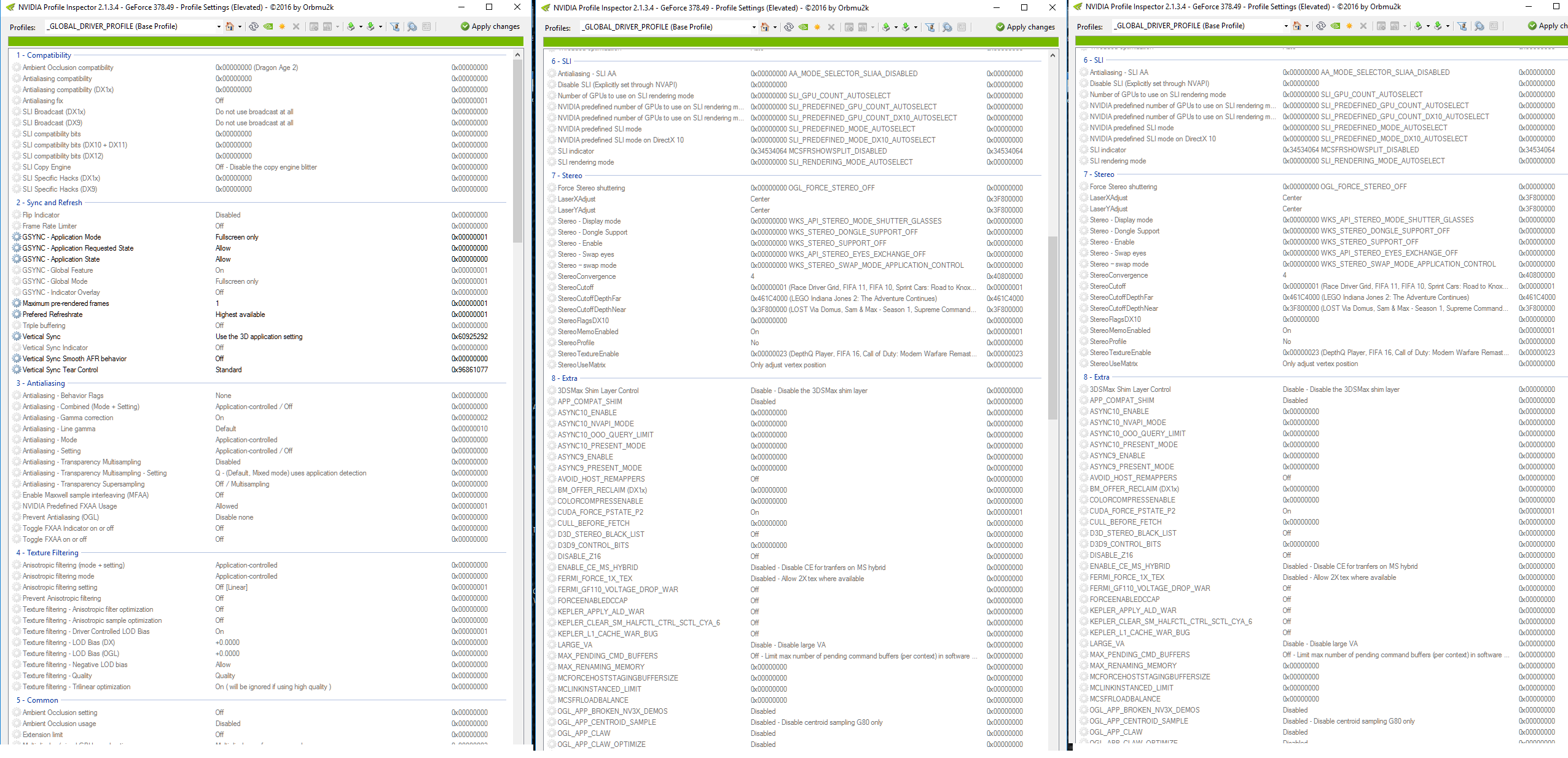
Task: Click the middle window's vertical scrollbar thumb
Action: [x=1053, y=327]
